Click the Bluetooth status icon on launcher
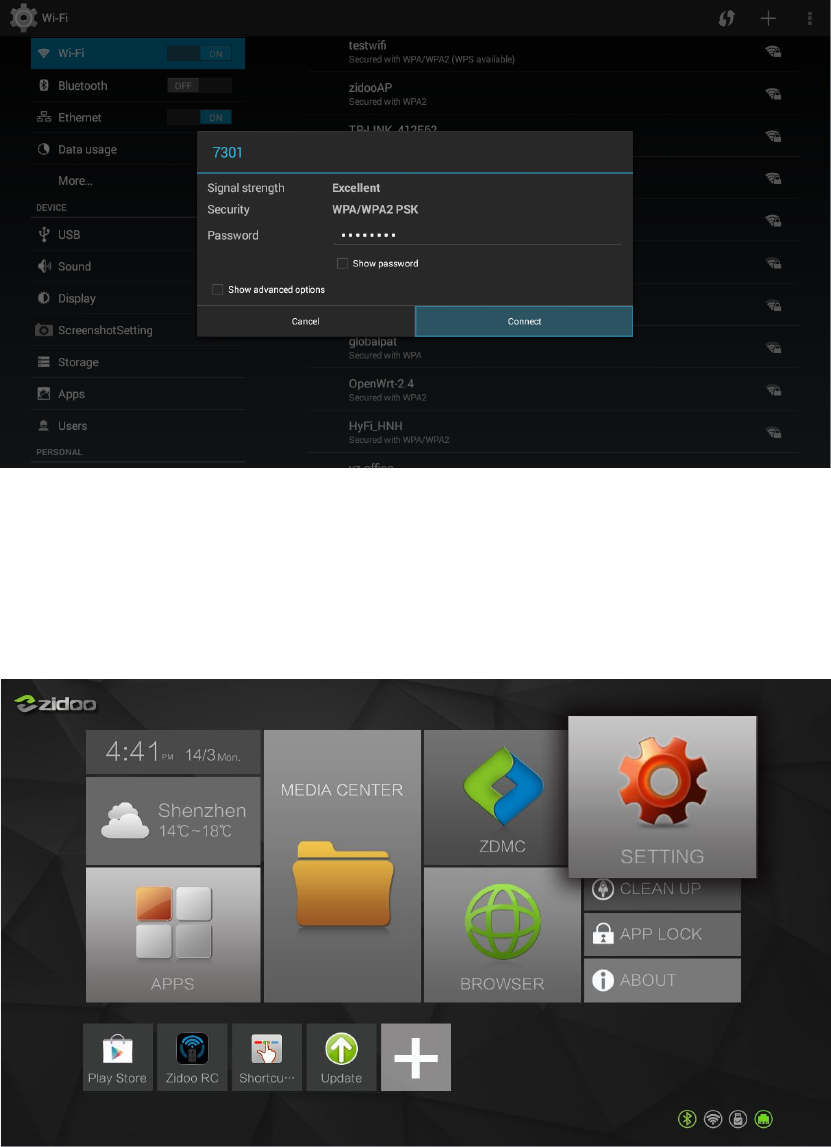Image resolution: width=831 pixels, height=1147 pixels. coord(687,1118)
